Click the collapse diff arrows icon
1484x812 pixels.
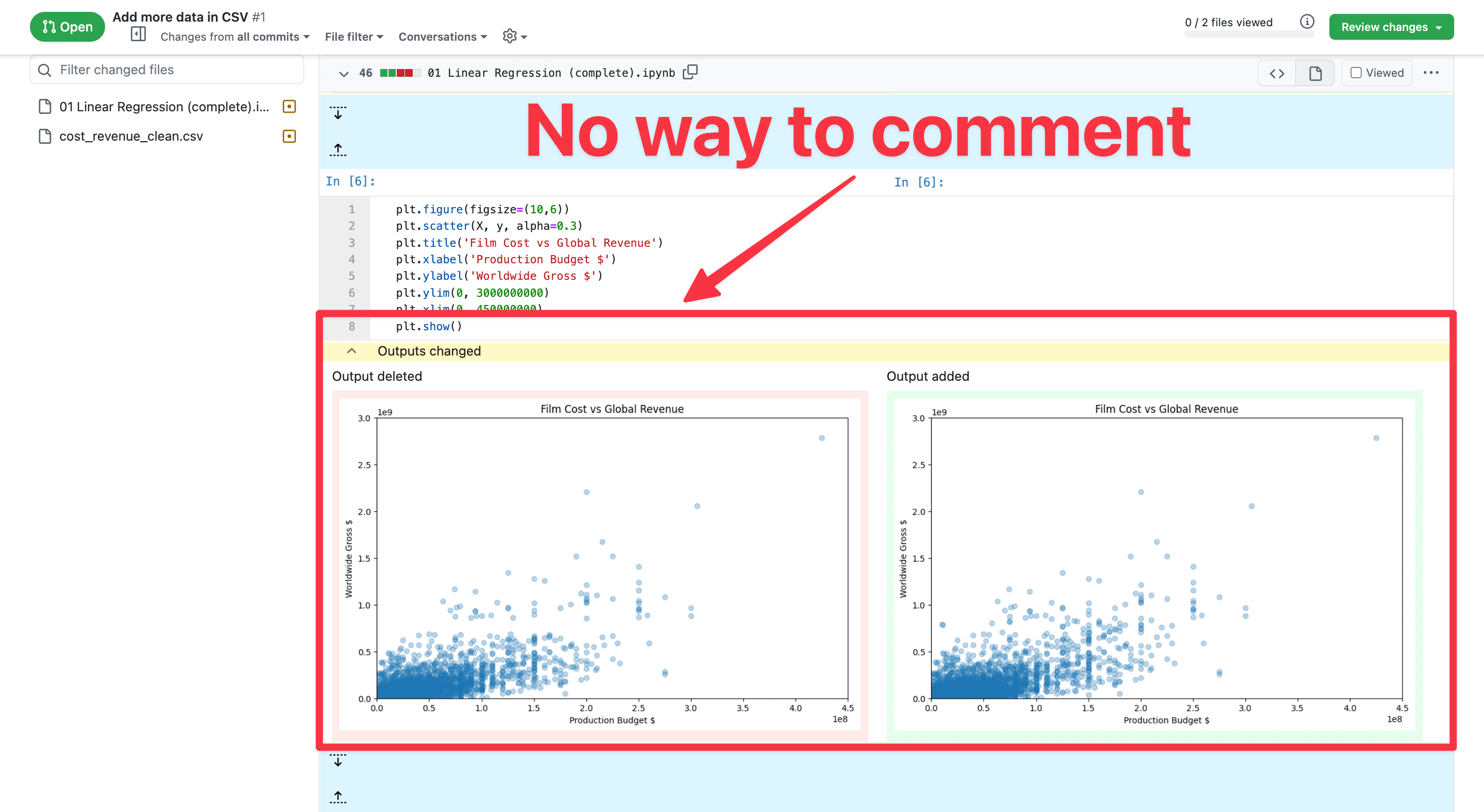pyautogui.click(x=338, y=130)
